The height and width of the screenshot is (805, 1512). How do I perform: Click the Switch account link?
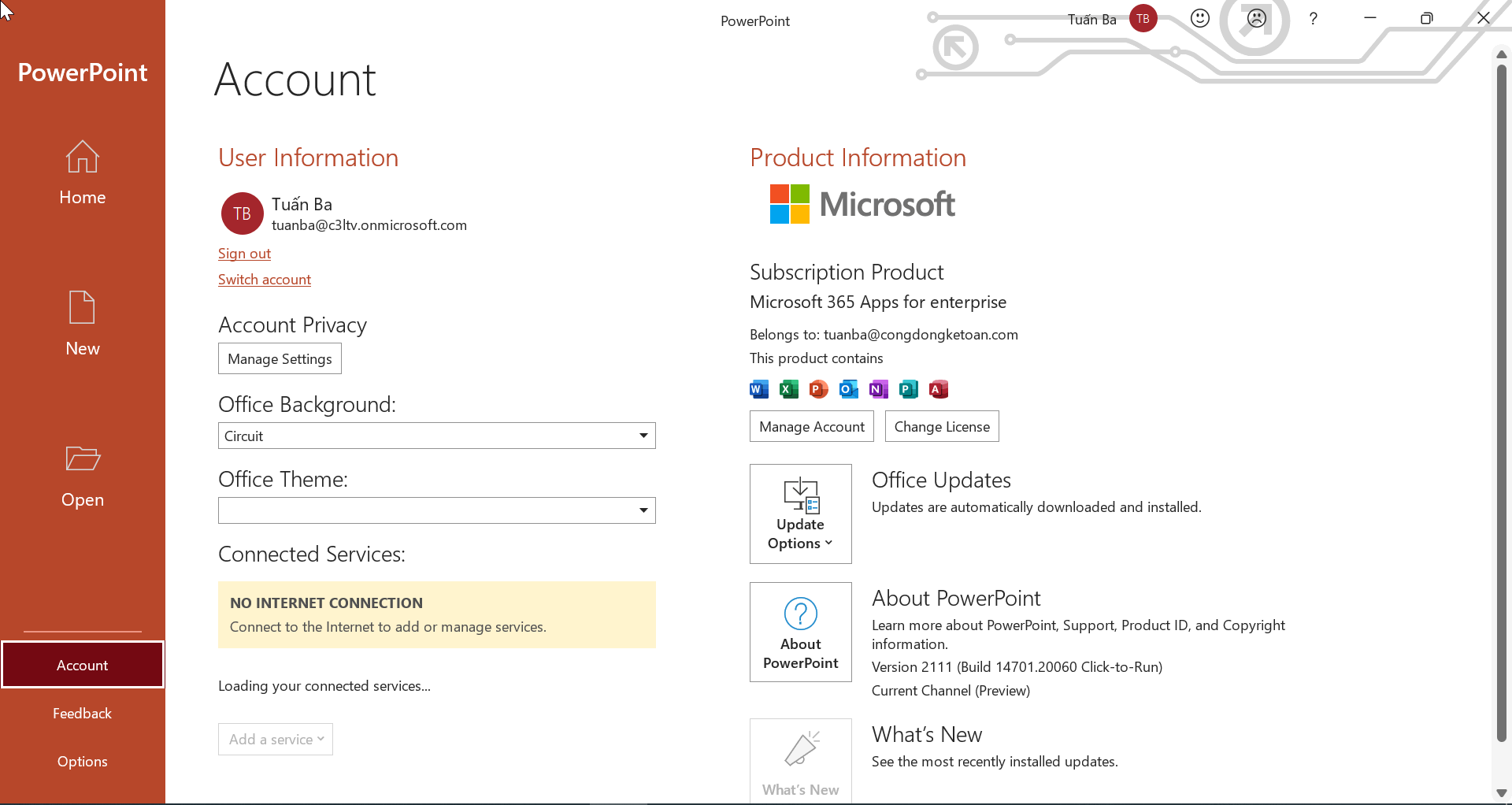265,280
